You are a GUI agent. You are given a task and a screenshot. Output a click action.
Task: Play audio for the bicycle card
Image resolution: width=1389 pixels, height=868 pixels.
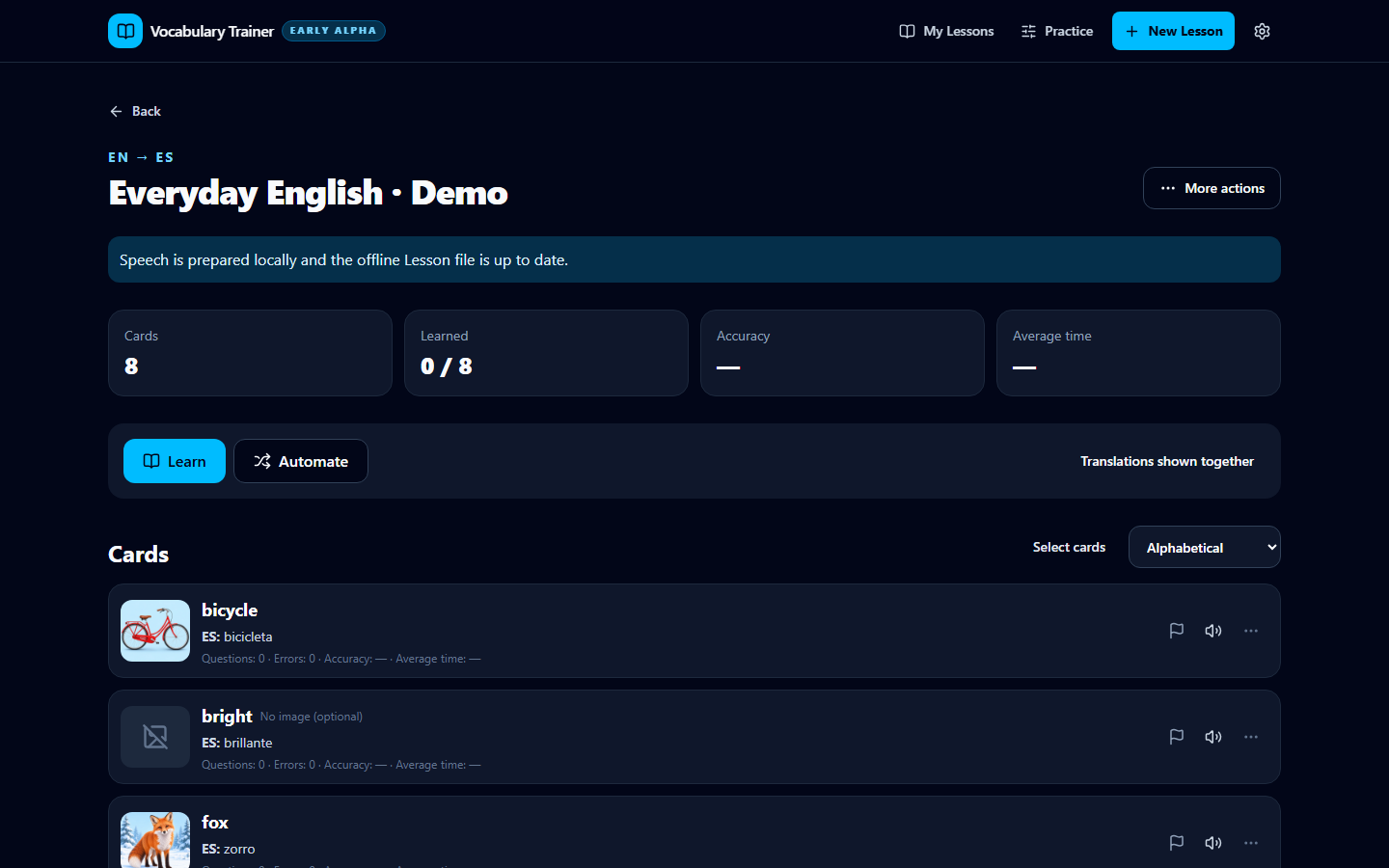coord(1213,631)
